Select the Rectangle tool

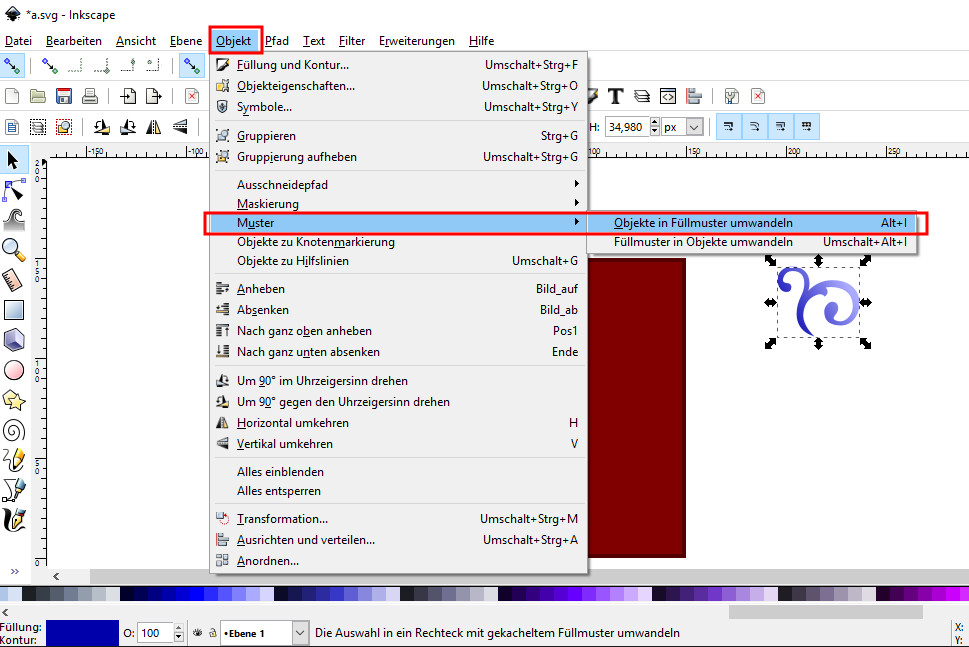[x=13, y=310]
